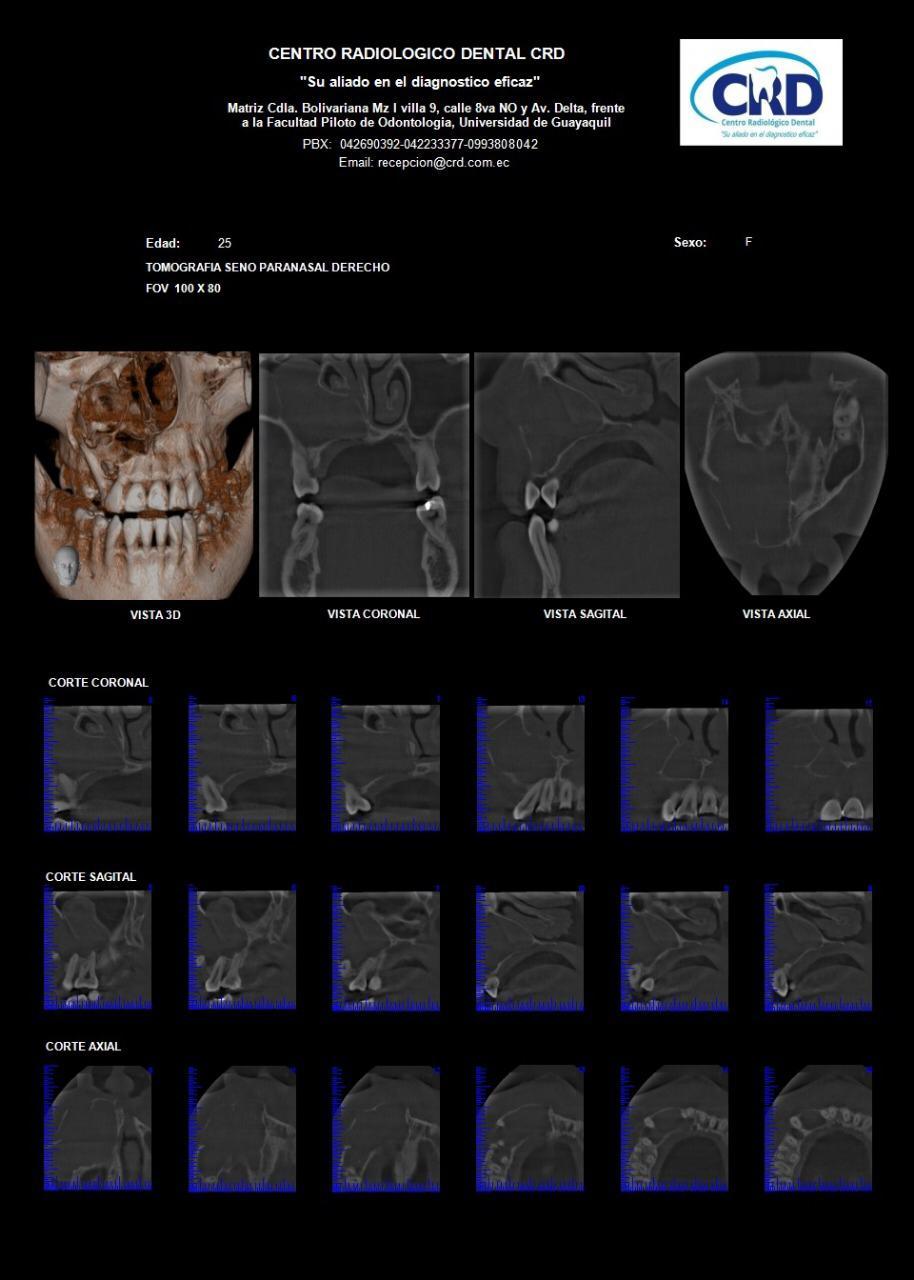The height and width of the screenshot is (1280, 914).
Task: Click the FOV 100 X 80 label
Action: [183, 289]
